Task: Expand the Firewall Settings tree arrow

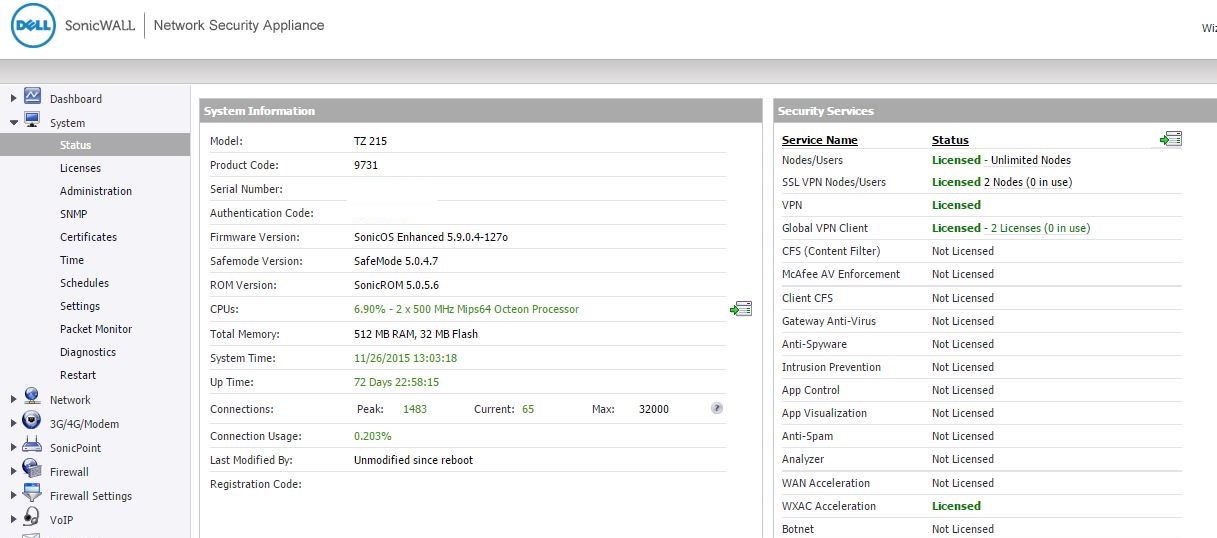Action: [x=13, y=495]
